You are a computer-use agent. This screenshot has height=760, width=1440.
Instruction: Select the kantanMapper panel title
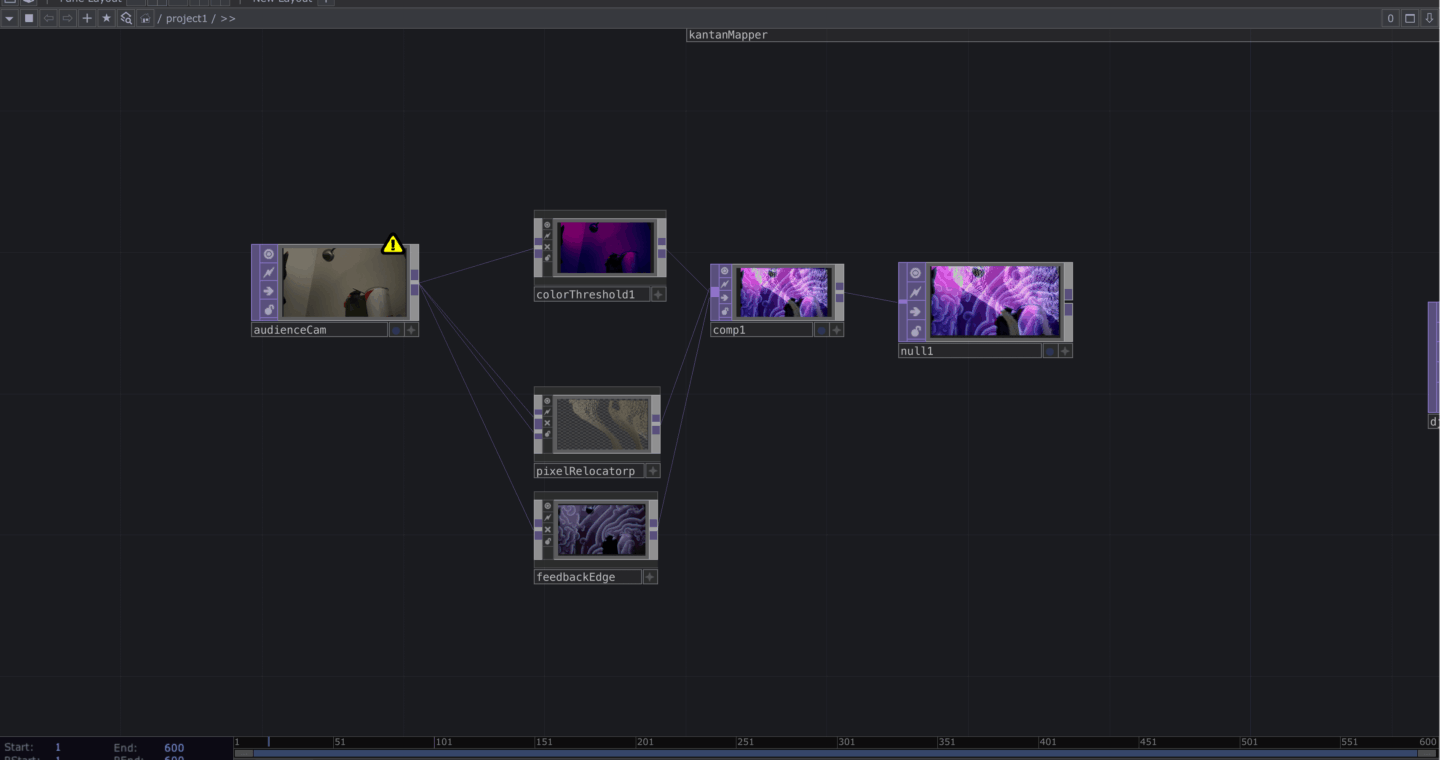coord(728,35)
